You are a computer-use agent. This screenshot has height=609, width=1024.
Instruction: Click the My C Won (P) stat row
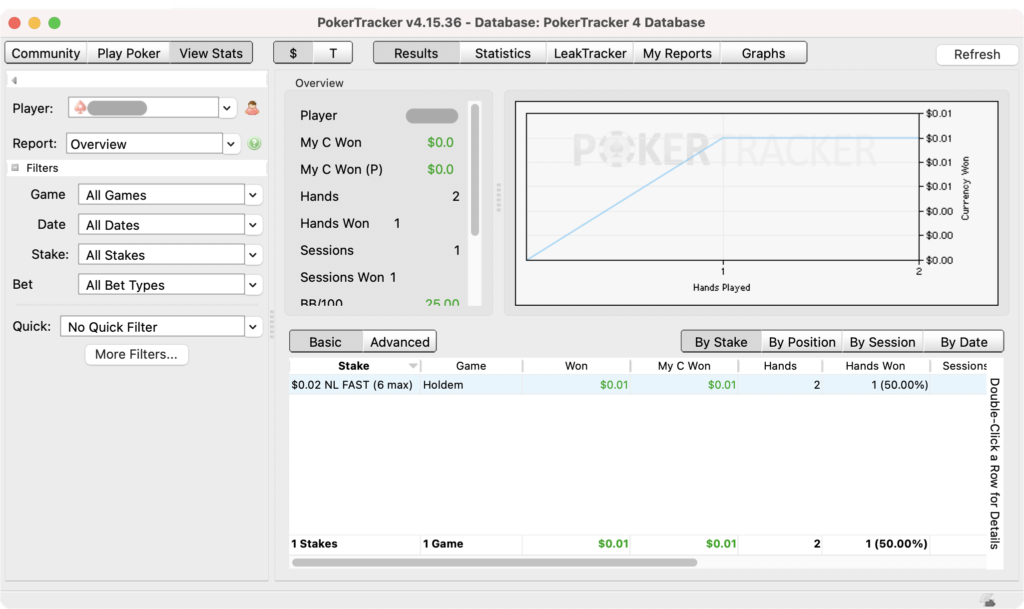point(379,169)
